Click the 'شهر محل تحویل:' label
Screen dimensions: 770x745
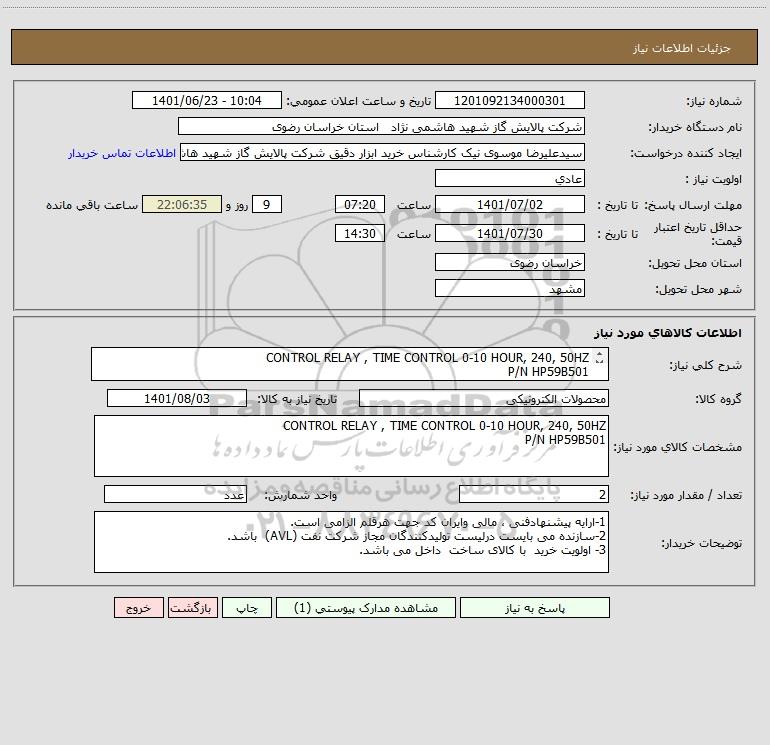(698, 289)
